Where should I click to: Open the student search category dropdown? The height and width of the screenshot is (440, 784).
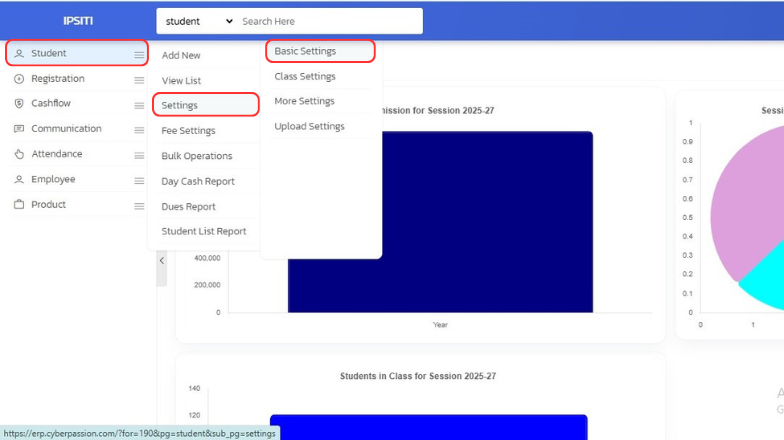pyautogui.click(x=199, y=21)
